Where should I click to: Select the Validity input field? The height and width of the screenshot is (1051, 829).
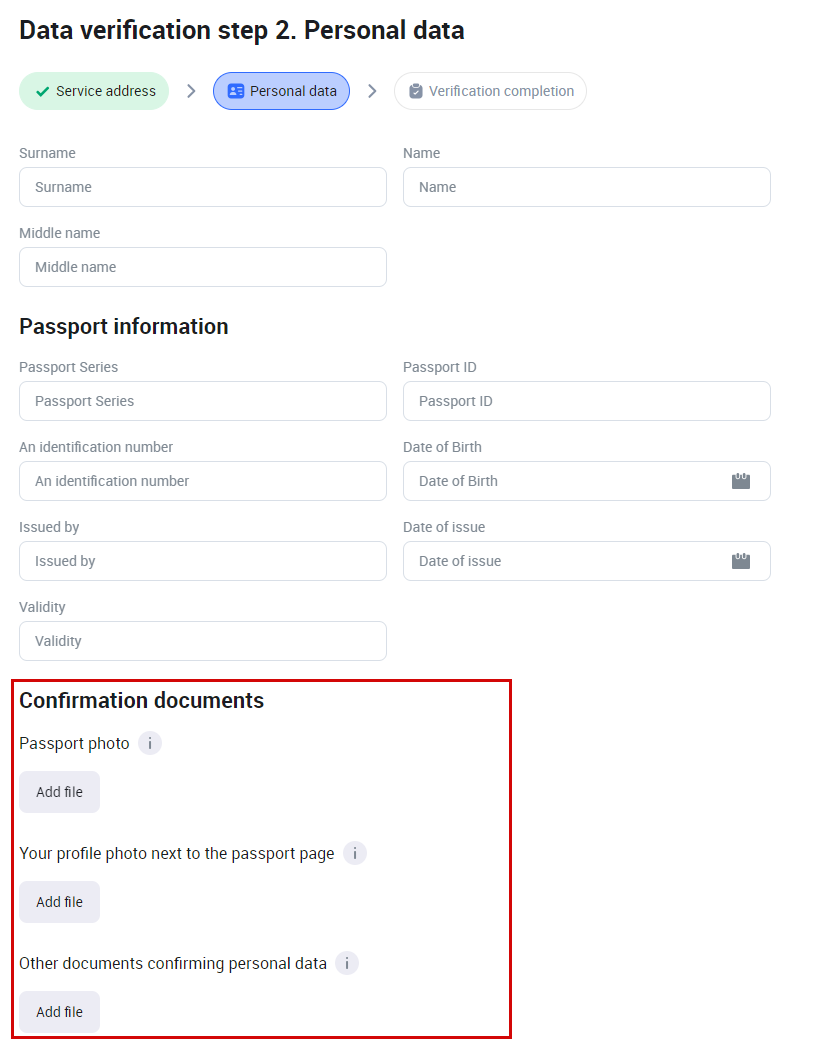(203, 641)
